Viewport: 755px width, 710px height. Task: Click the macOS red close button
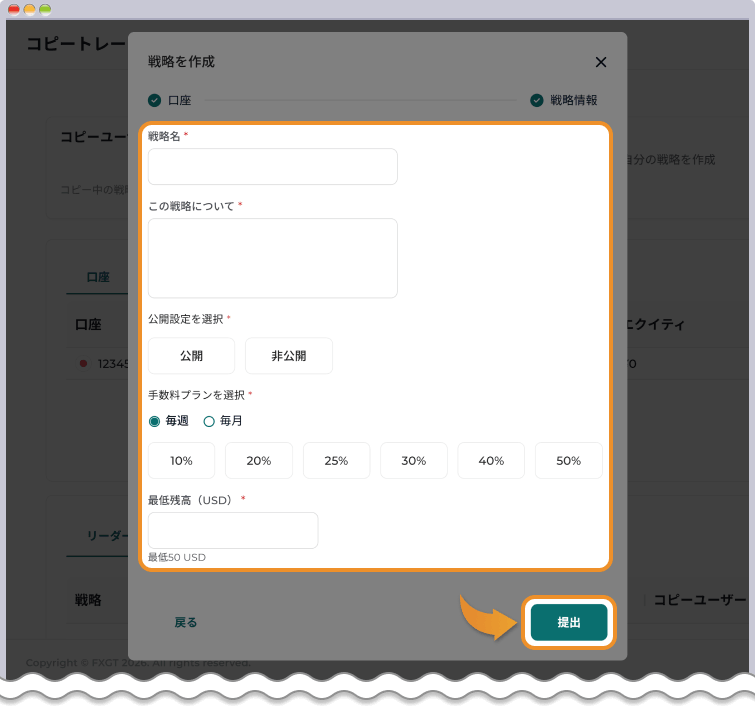[x=14, y=9]
